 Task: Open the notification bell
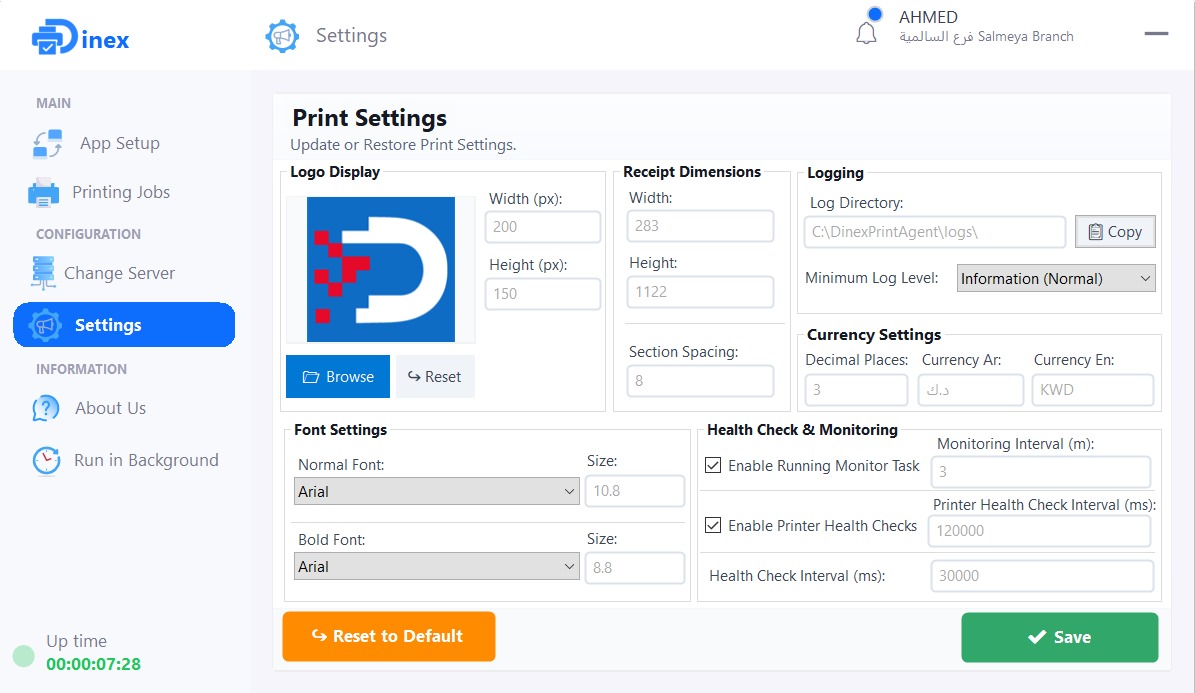coord(866,34)
